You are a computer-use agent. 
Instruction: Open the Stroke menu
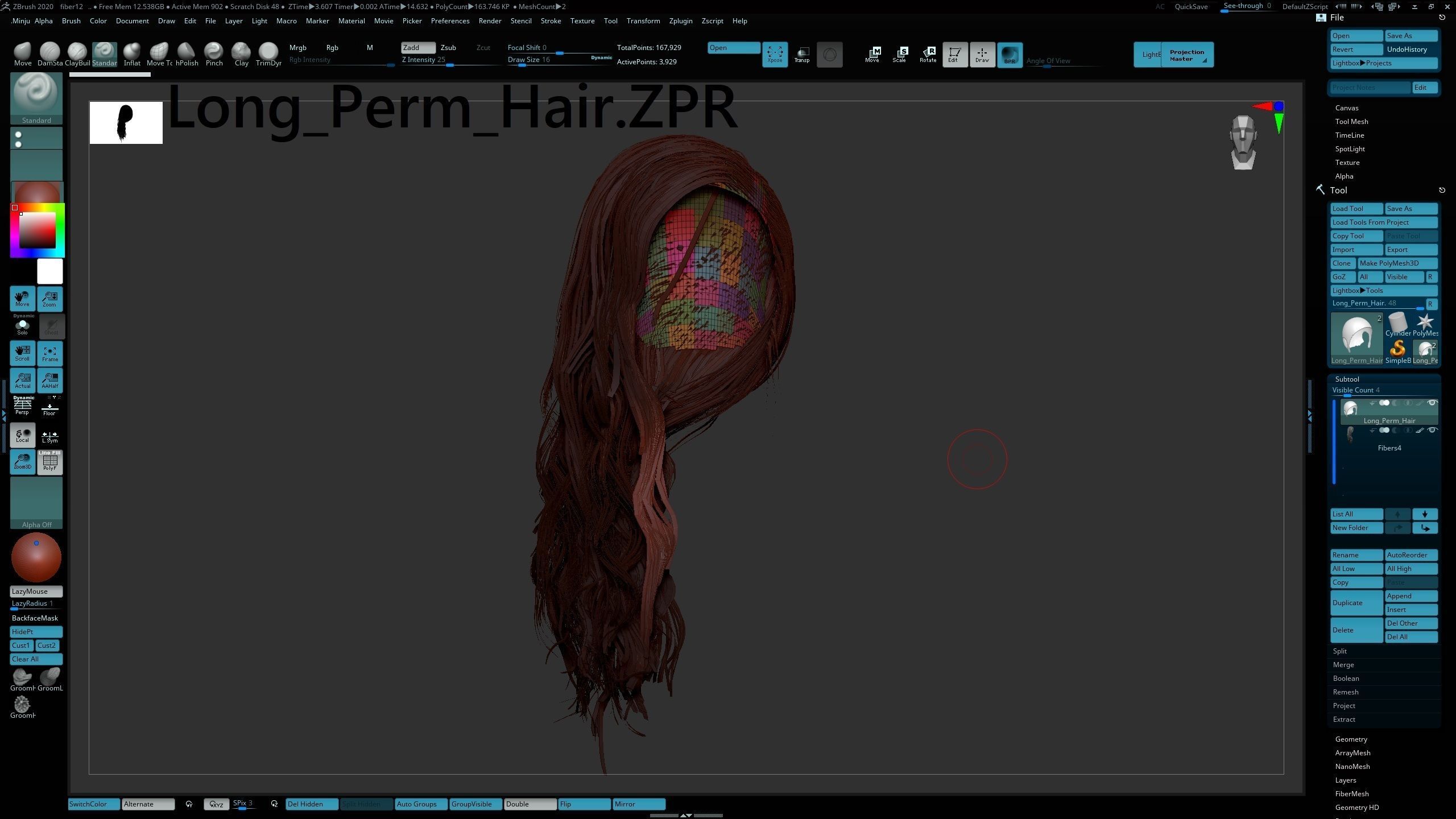pos(551,20)
